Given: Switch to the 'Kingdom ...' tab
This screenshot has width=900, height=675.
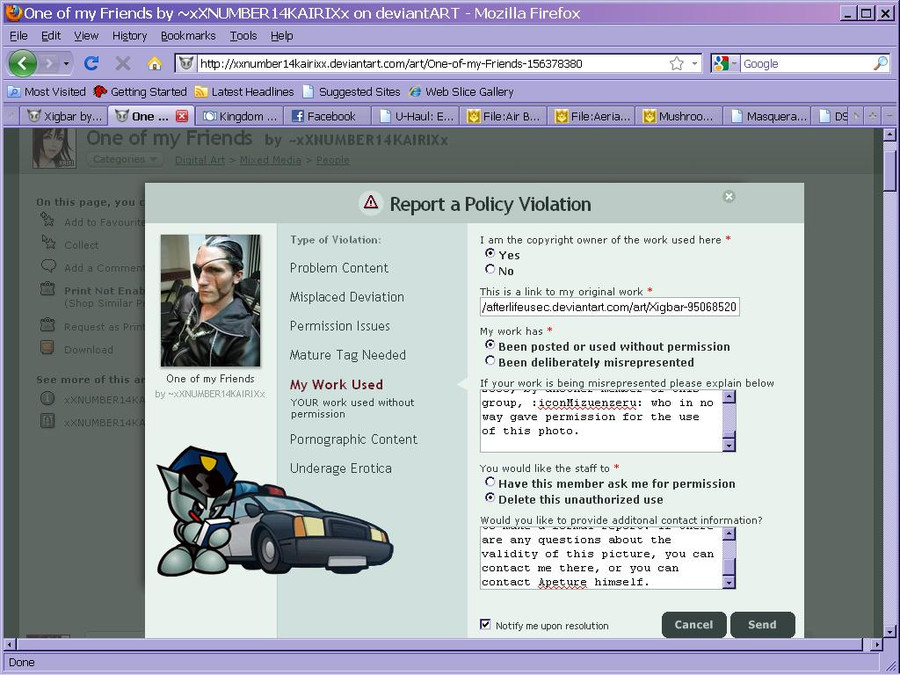Looking at the screenshot, I should click(x=240, y=117).
